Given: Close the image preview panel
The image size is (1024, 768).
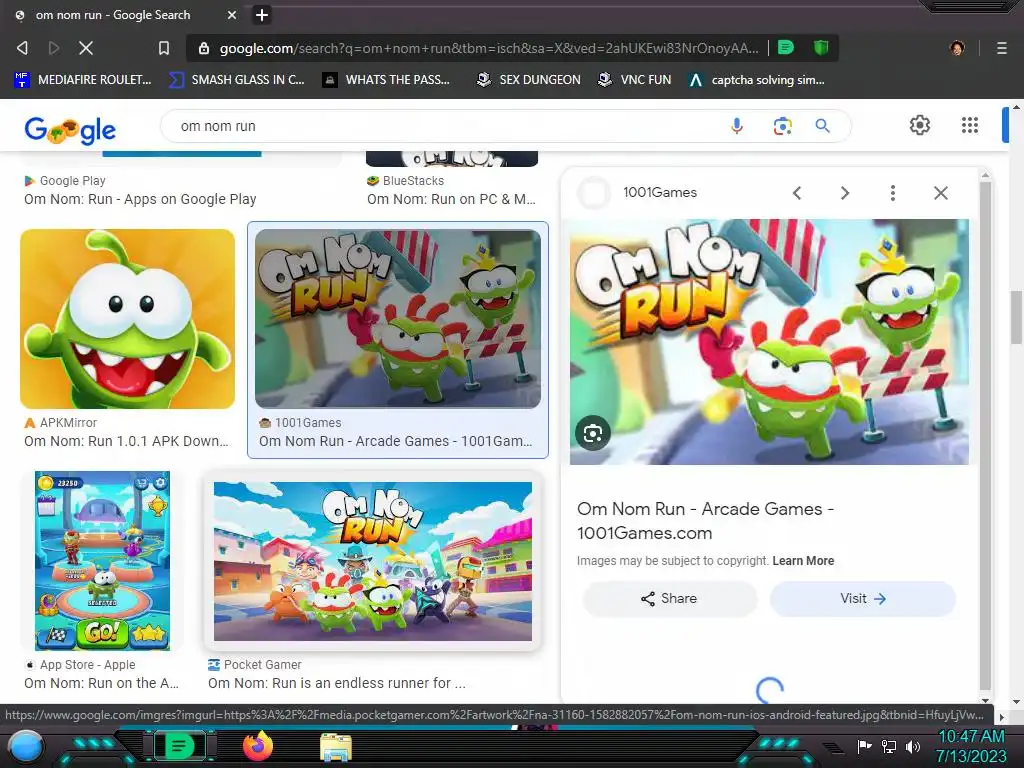Looking at the screenshot, I should [x=940, y=193].
